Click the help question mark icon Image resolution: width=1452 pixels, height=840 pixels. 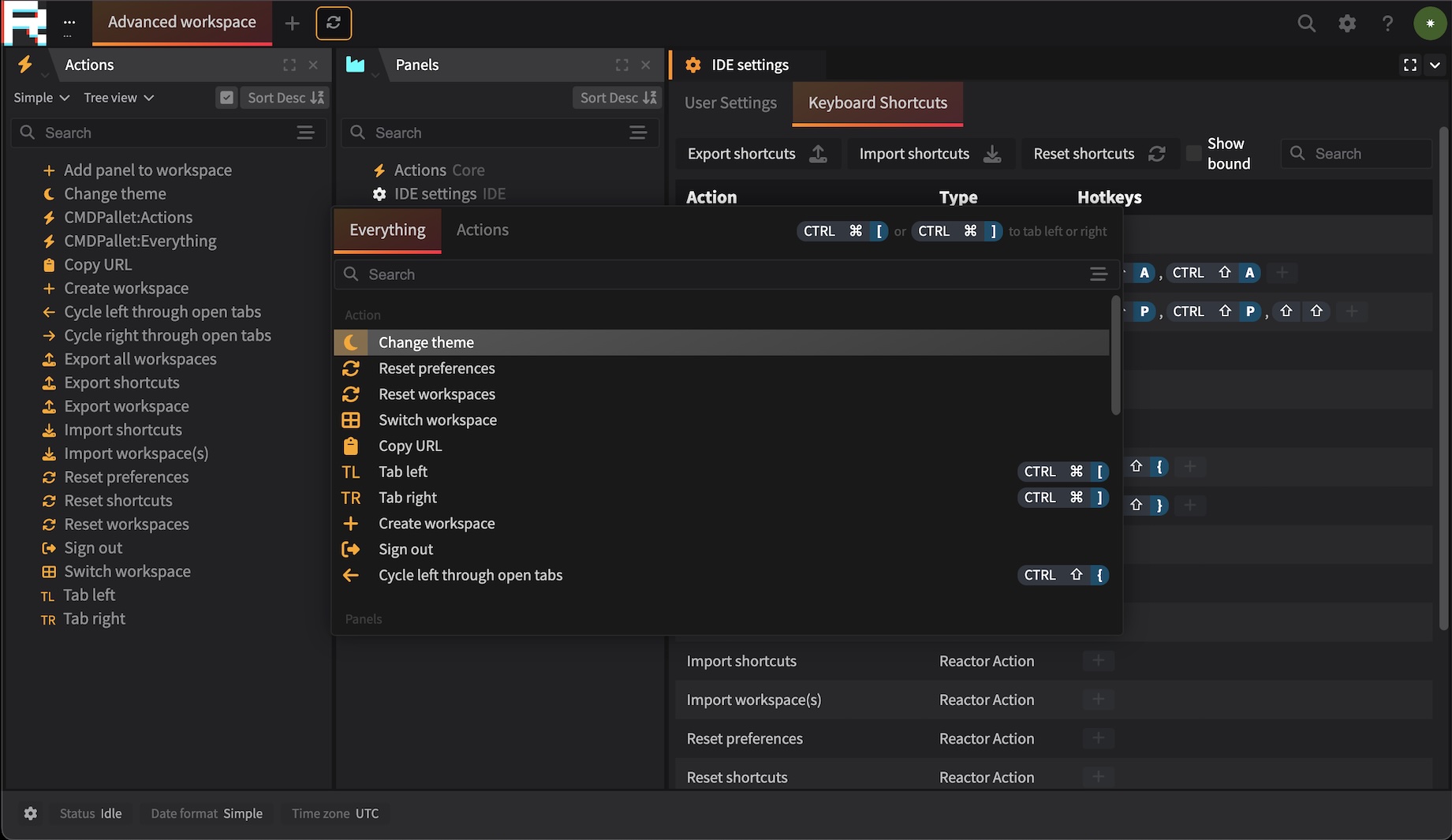point(1387,24)
